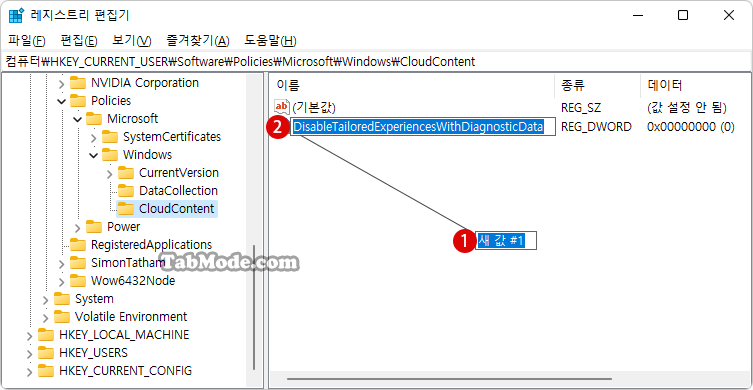Open the 보기(V) menu
Viewport: 753px width, 390px height.
point(132,41)
